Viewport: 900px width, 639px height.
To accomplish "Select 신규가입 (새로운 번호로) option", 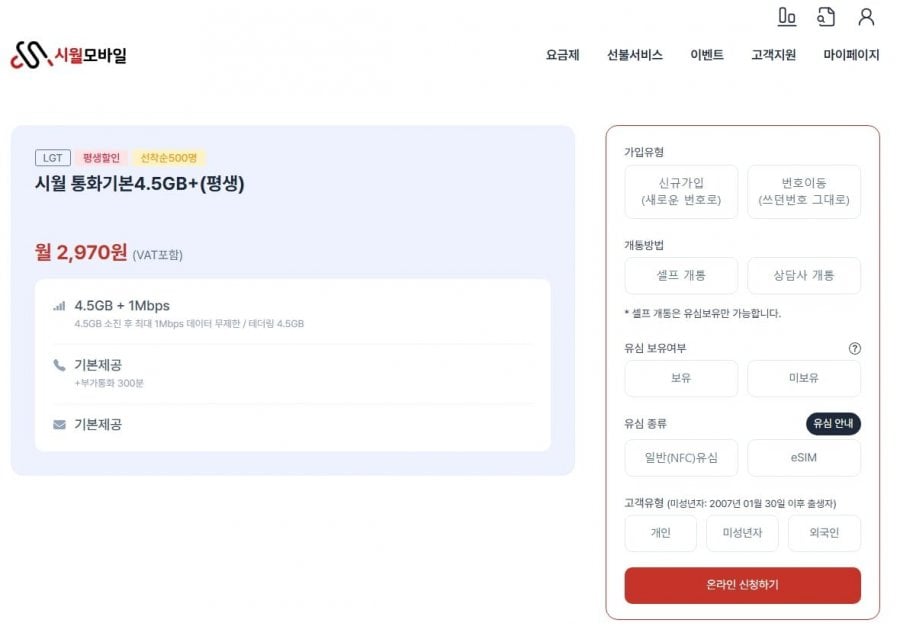I will pos(681,192).
